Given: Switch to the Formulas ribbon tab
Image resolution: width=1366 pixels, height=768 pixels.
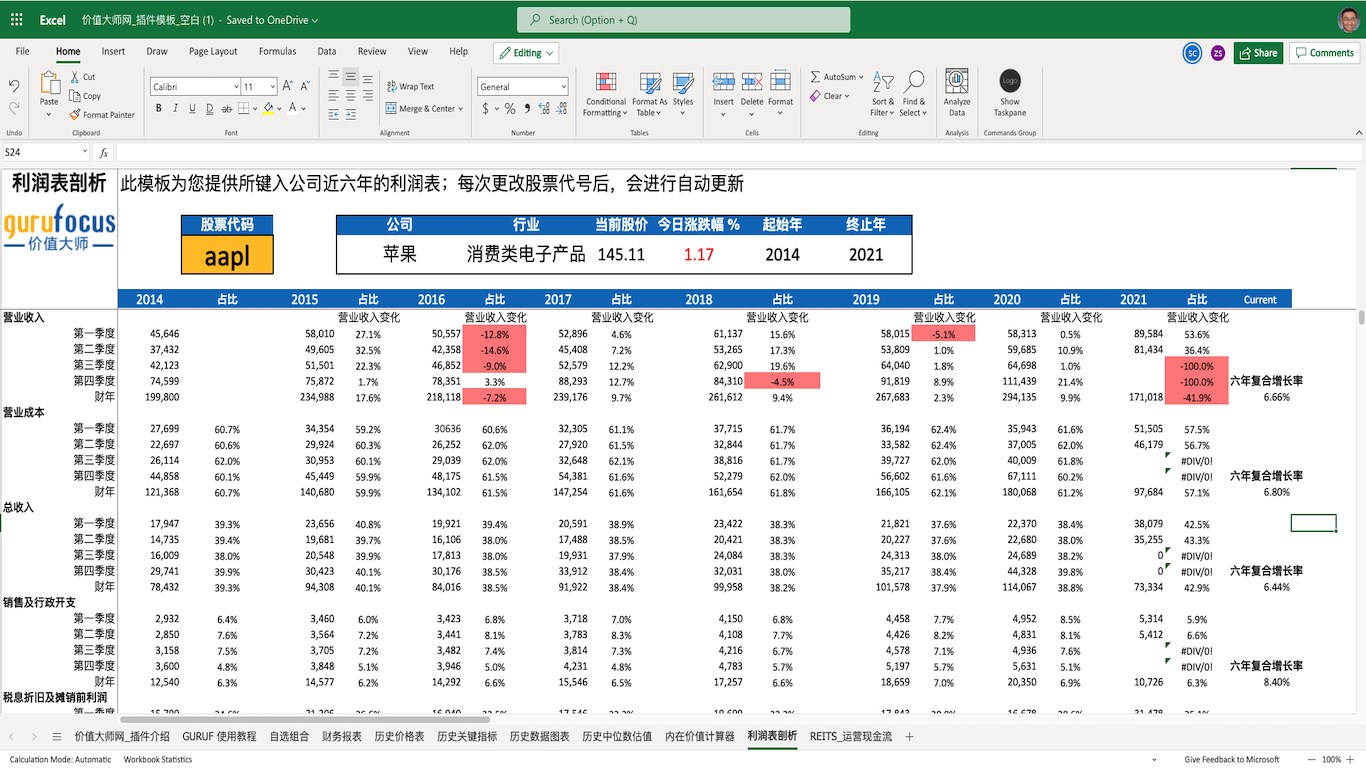Looking at the screenshot, I should tap(277, 52).
